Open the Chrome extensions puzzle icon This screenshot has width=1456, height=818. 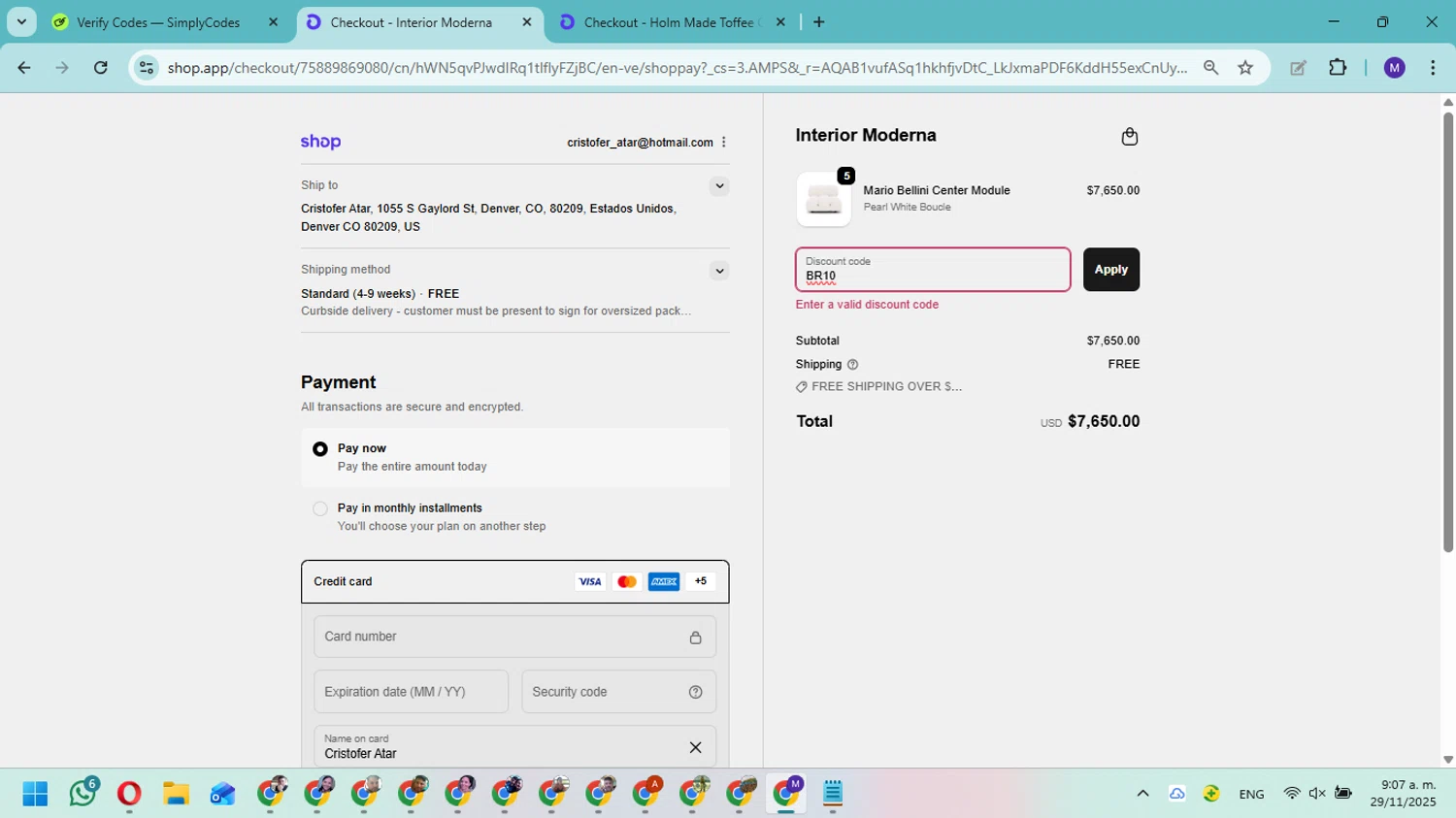point(1338,68)
